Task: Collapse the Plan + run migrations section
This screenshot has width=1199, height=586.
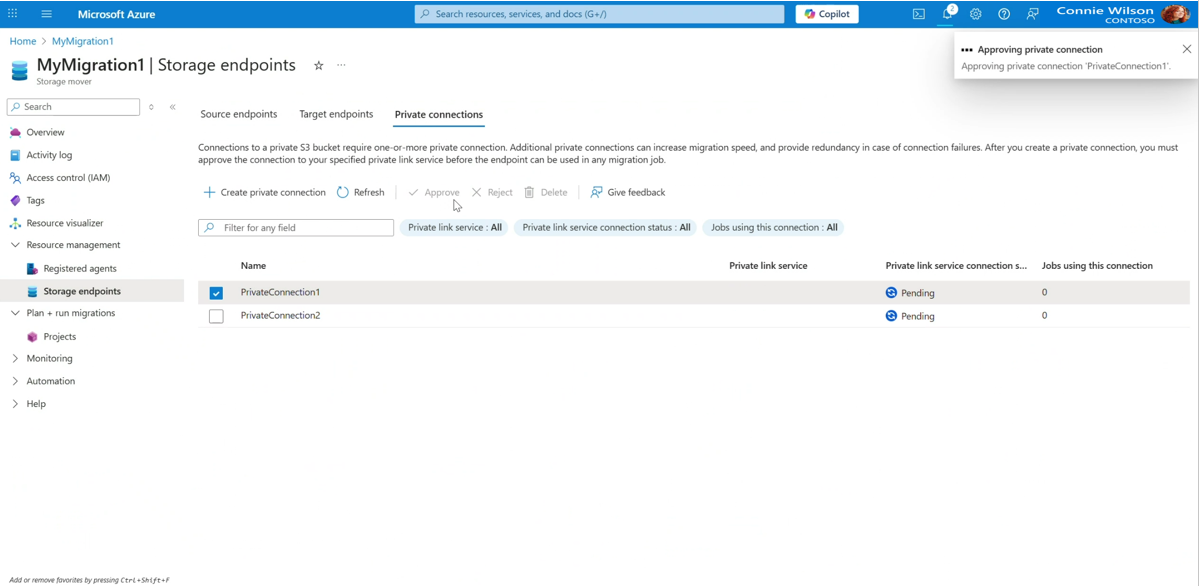Action: click(15, 313)
